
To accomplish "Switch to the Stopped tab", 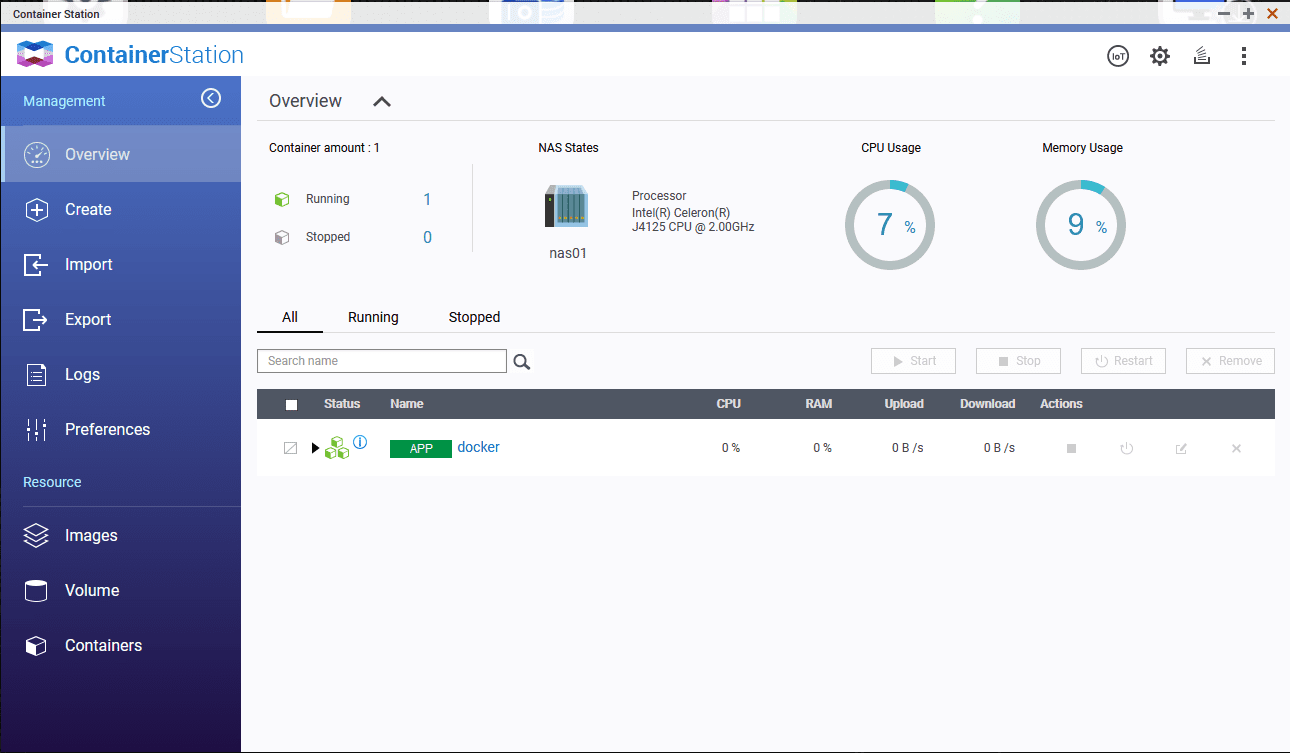I will (474, 317).
